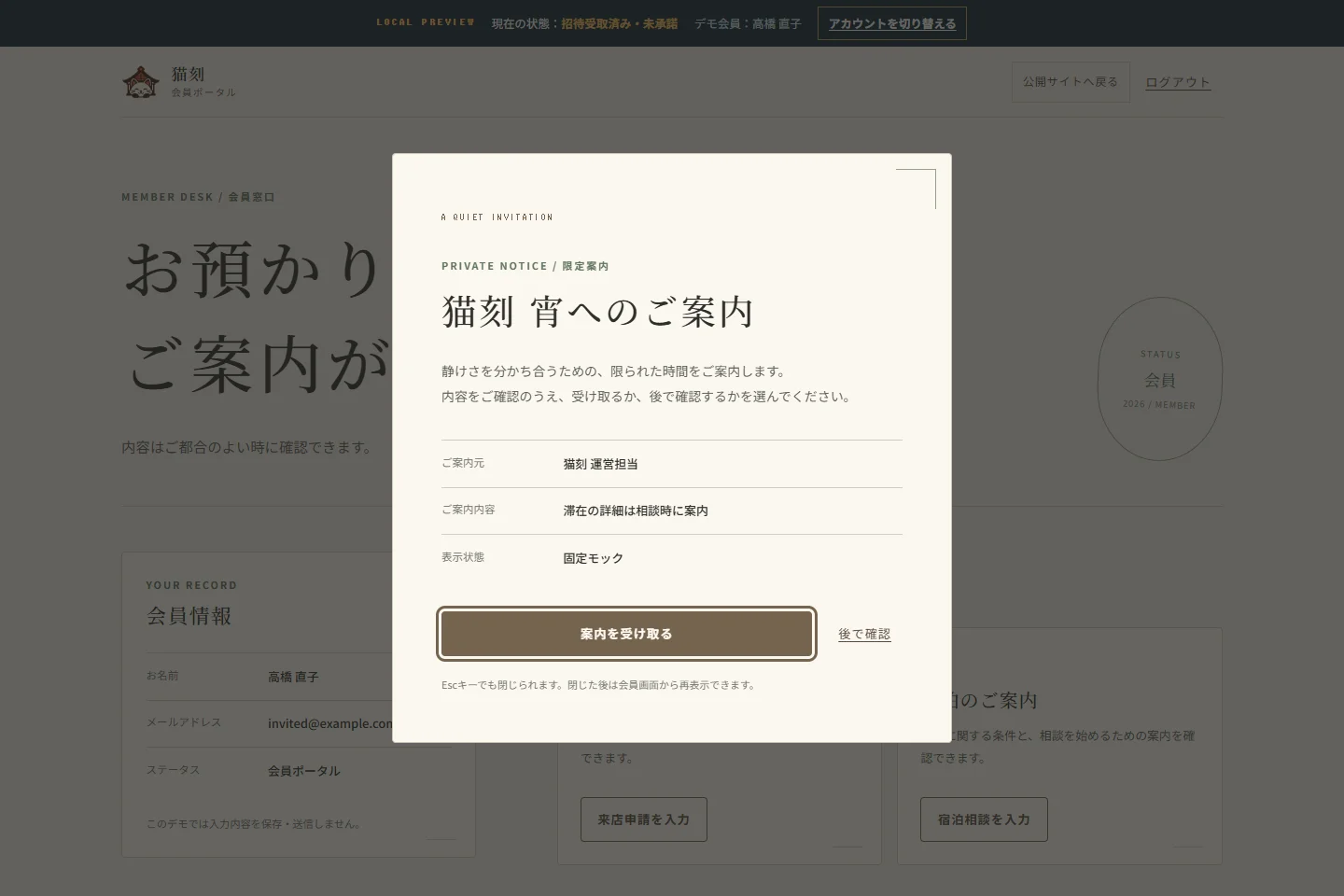Click the 猫刻 brand title text
Screen dimensions: 1344x896
pos(188,74)
